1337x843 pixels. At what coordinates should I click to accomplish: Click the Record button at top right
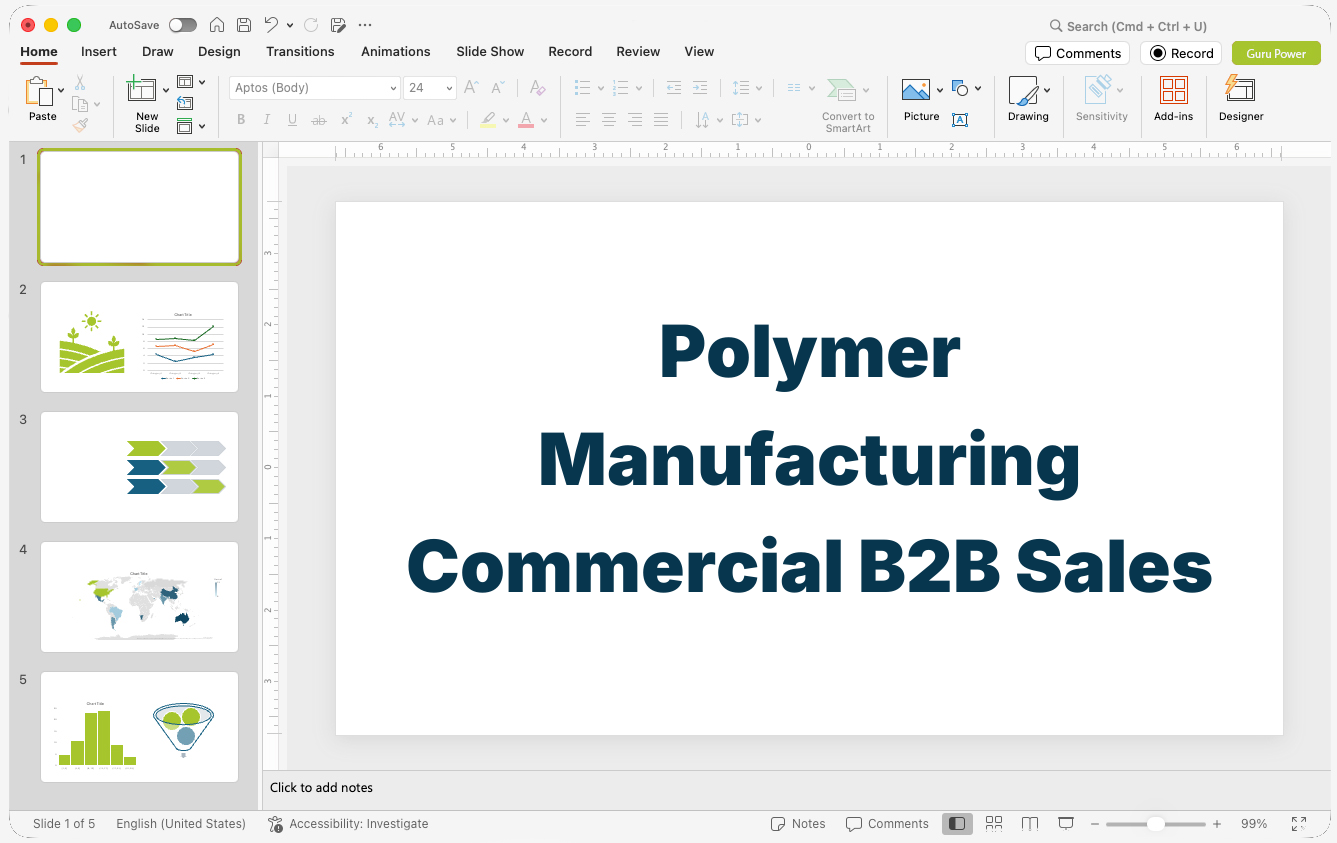point(1181,53)
